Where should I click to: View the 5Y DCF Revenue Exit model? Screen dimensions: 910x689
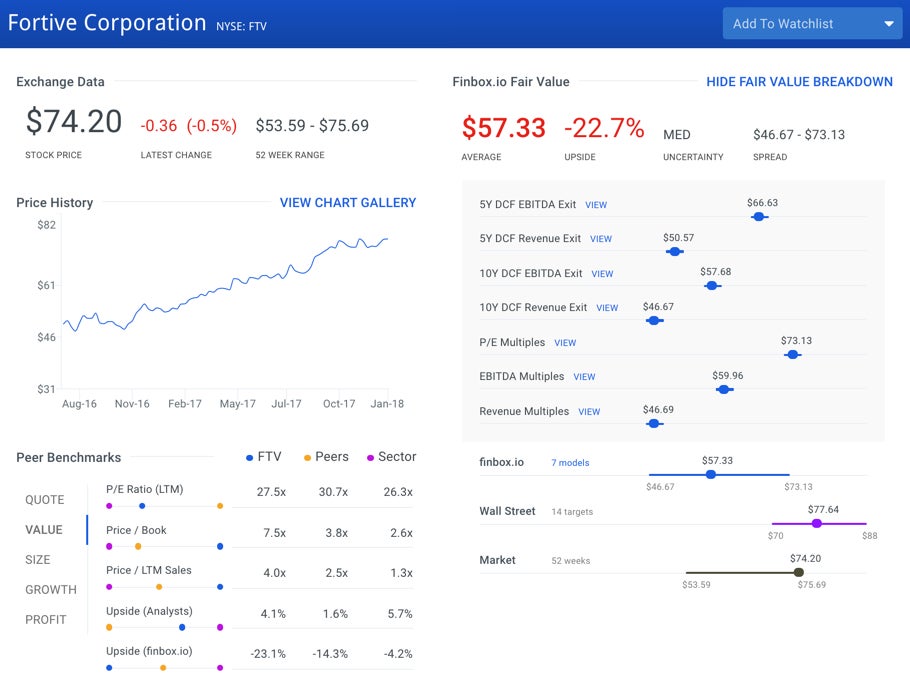(x=601, y=239)
